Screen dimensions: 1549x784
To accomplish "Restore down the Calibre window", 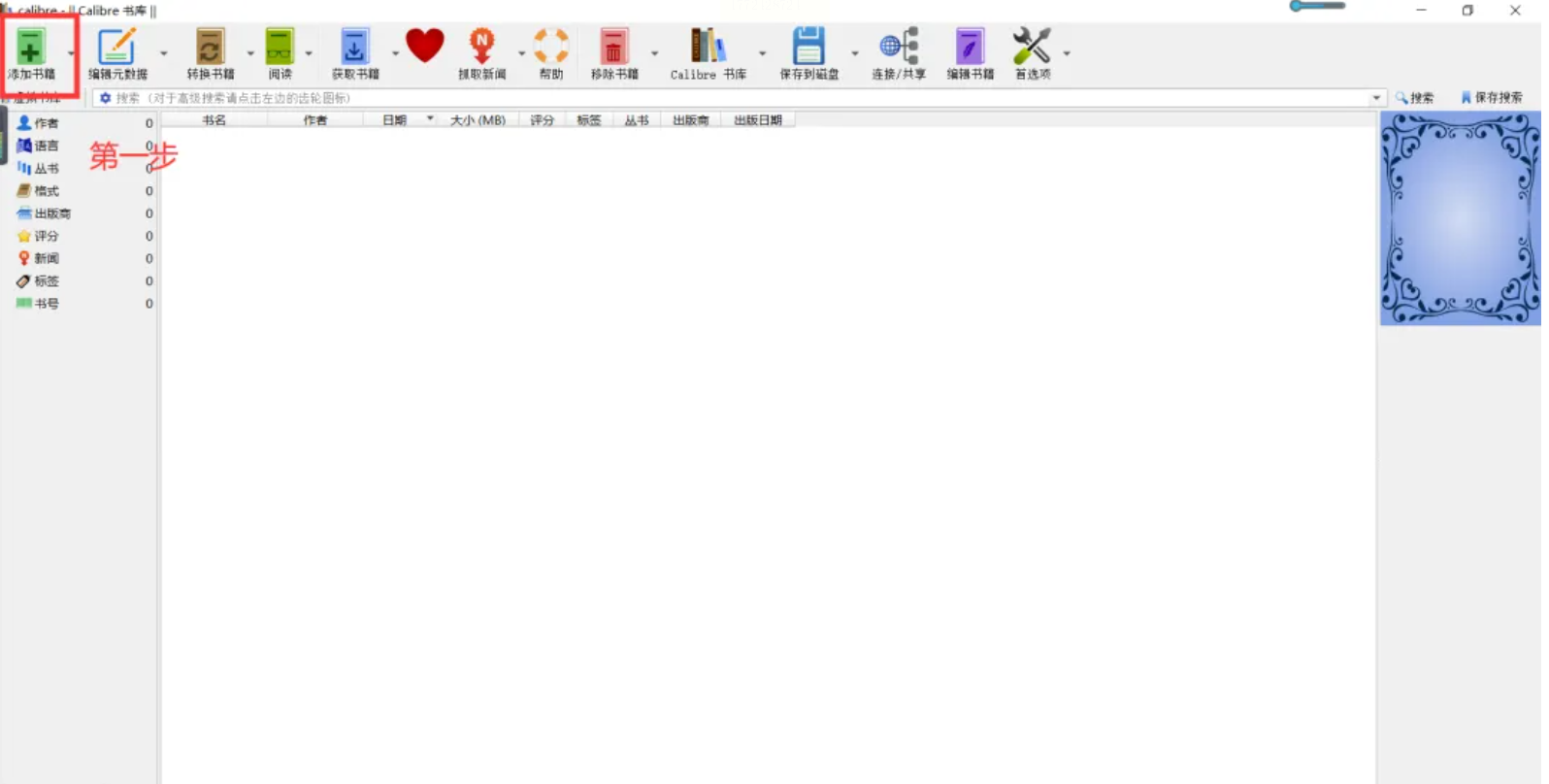I will point(1467,11).
